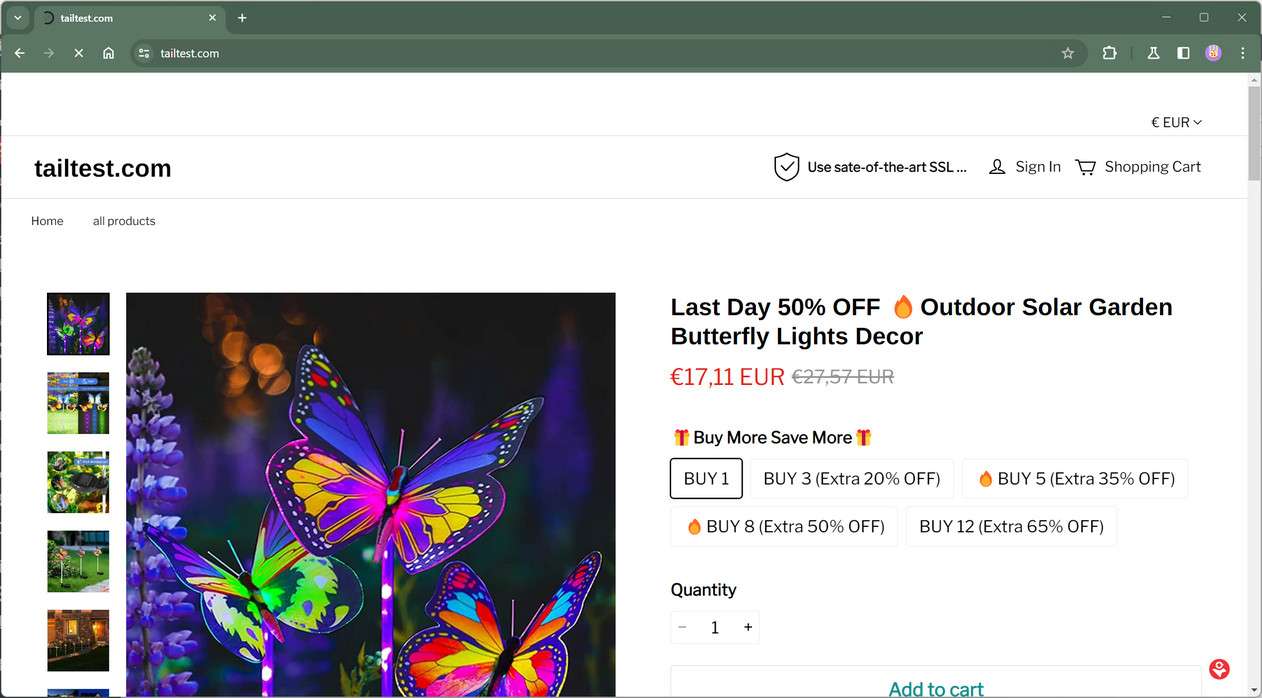Open Chrome's three-dot menu
The height and width of the screenshot is (698, 1262).
point(1243,53)
